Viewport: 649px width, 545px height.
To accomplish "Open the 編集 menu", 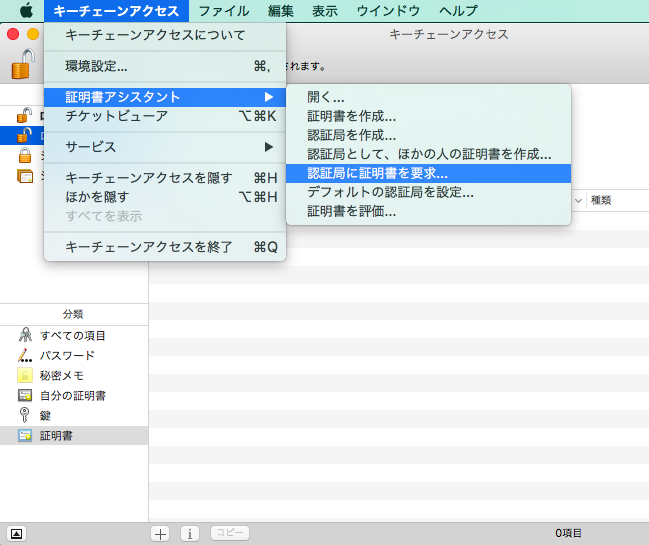I will [x=281, y=11].
